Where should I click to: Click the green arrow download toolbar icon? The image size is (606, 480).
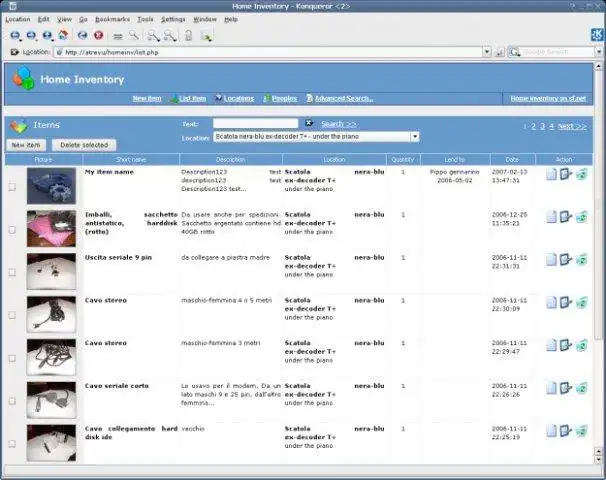(206, 36)
